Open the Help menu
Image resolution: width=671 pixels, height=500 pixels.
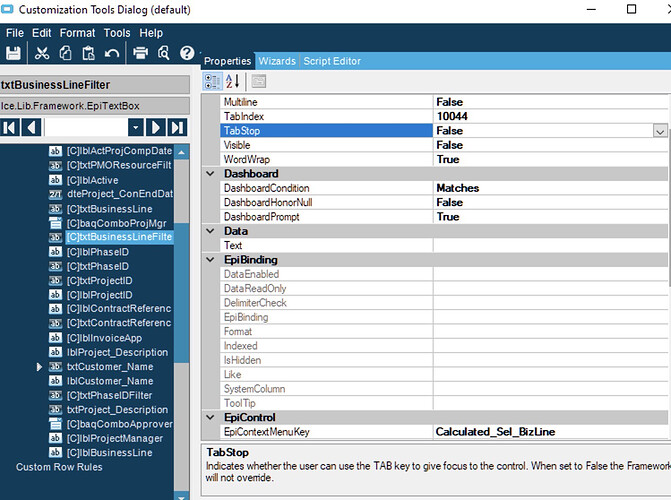pos(151,33)
